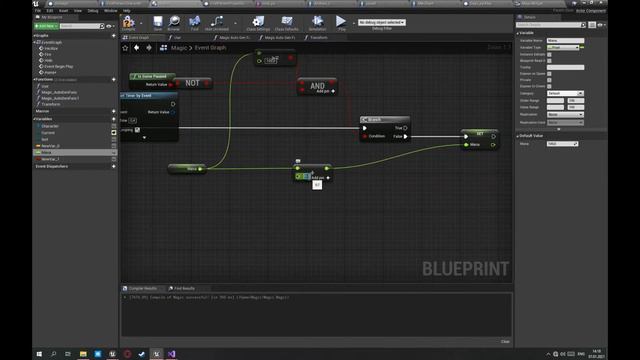Toggle the Blueprint Read Only checkbox
The image size is (640, 360).
(549, 61)
